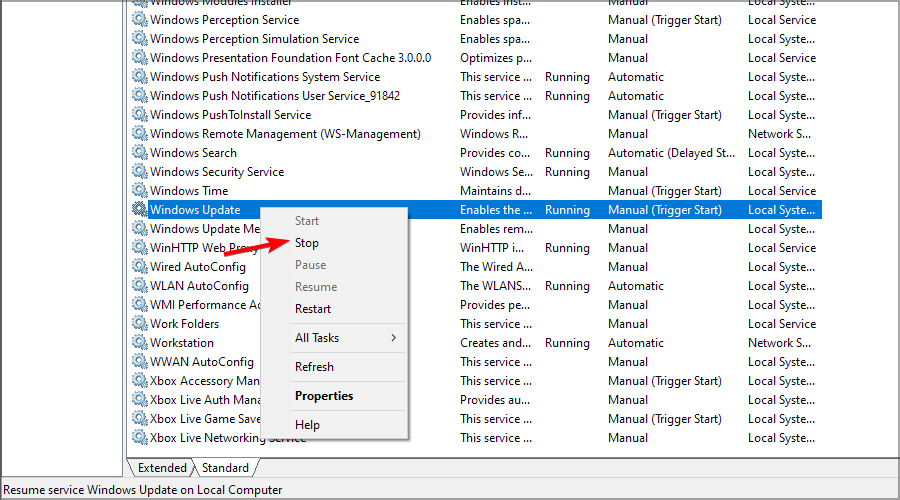Select Windows Security Service name
Image resolution: width=900 pixels, height=500 pixels.
pyautogui.click(x=217, y=172)
